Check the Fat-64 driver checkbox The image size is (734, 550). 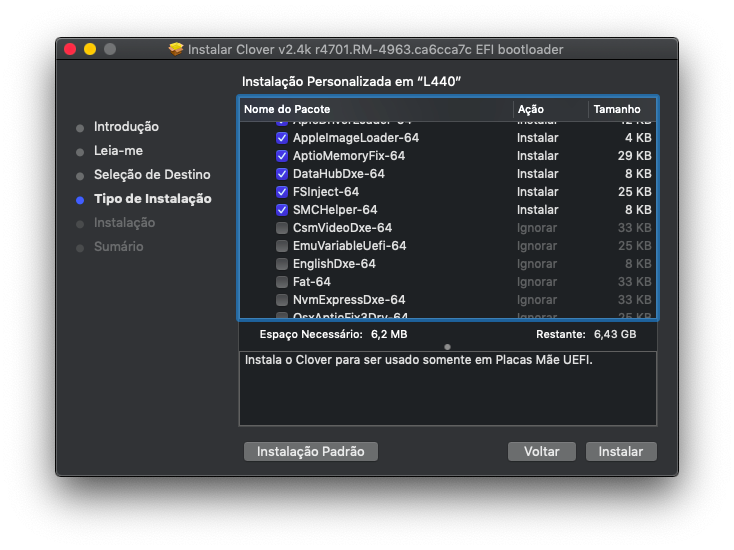pos(282,282)
